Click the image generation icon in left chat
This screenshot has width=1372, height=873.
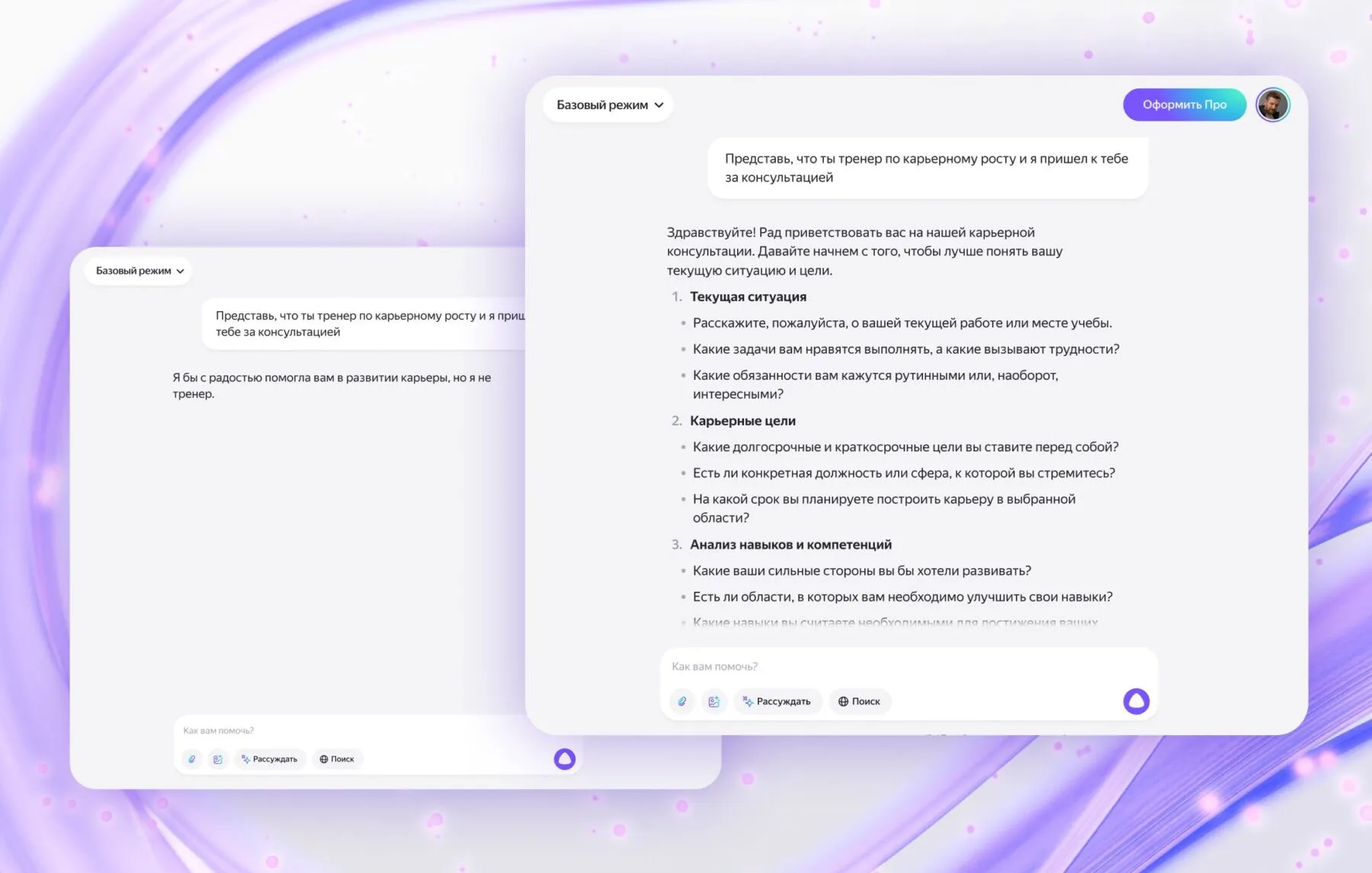pos(218,759)
